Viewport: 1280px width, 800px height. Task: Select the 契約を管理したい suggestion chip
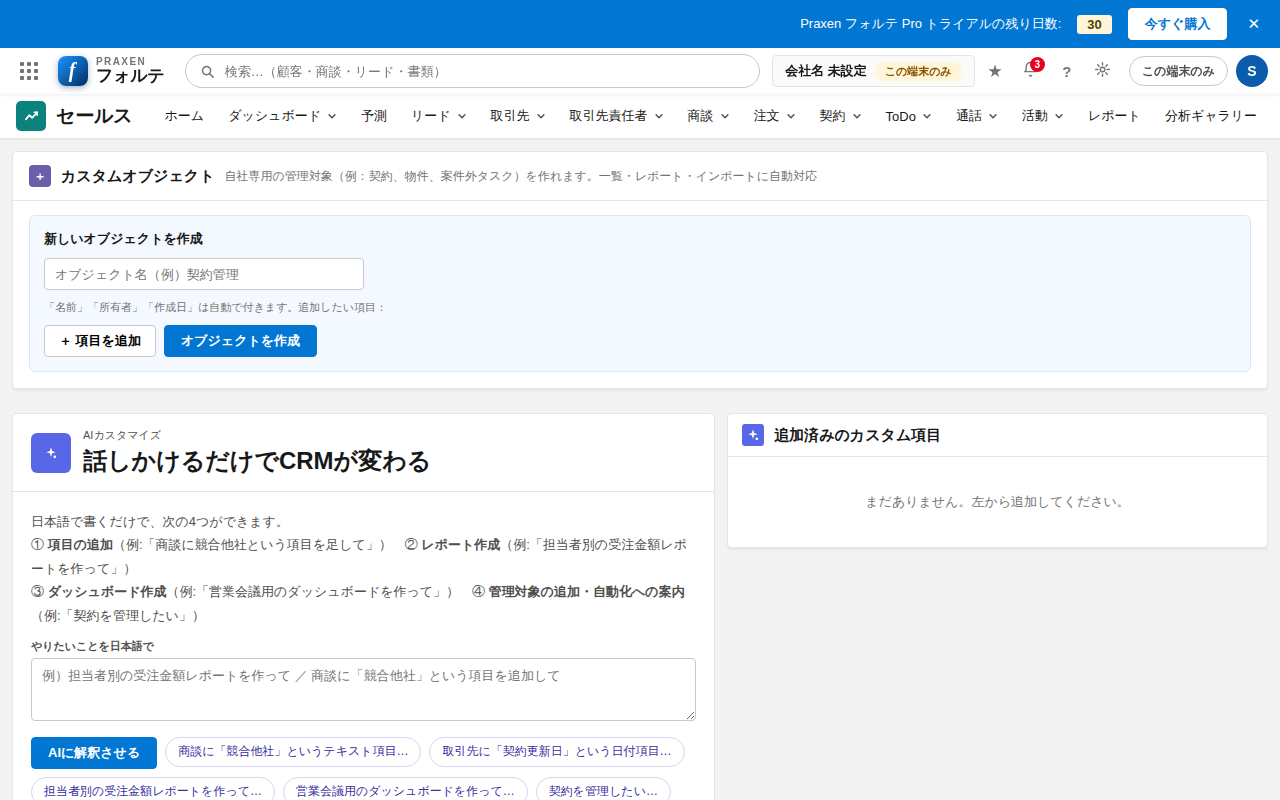click(603, 790)
